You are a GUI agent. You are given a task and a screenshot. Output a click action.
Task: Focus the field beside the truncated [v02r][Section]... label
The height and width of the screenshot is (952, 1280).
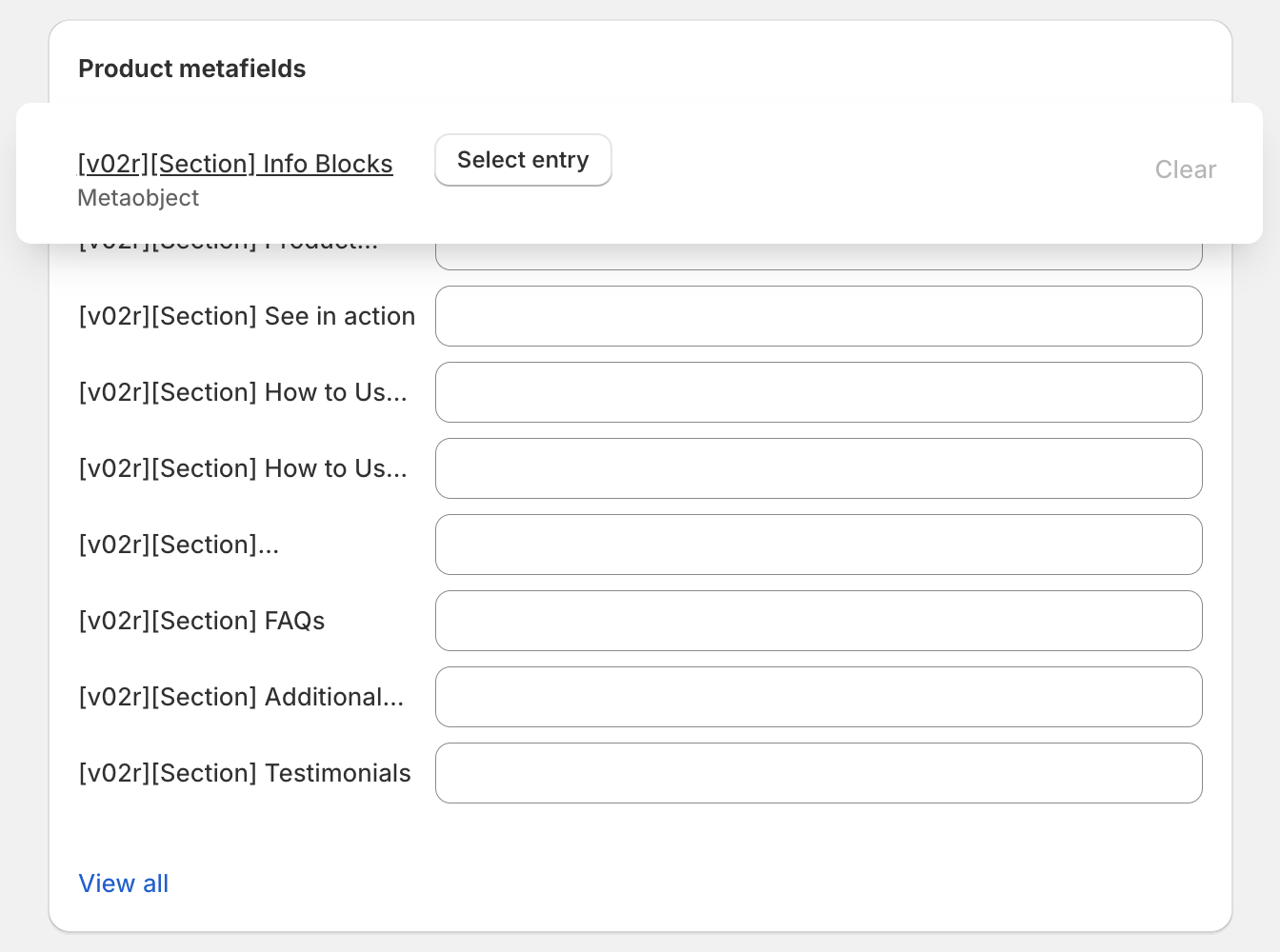click(x=819, y=545)
